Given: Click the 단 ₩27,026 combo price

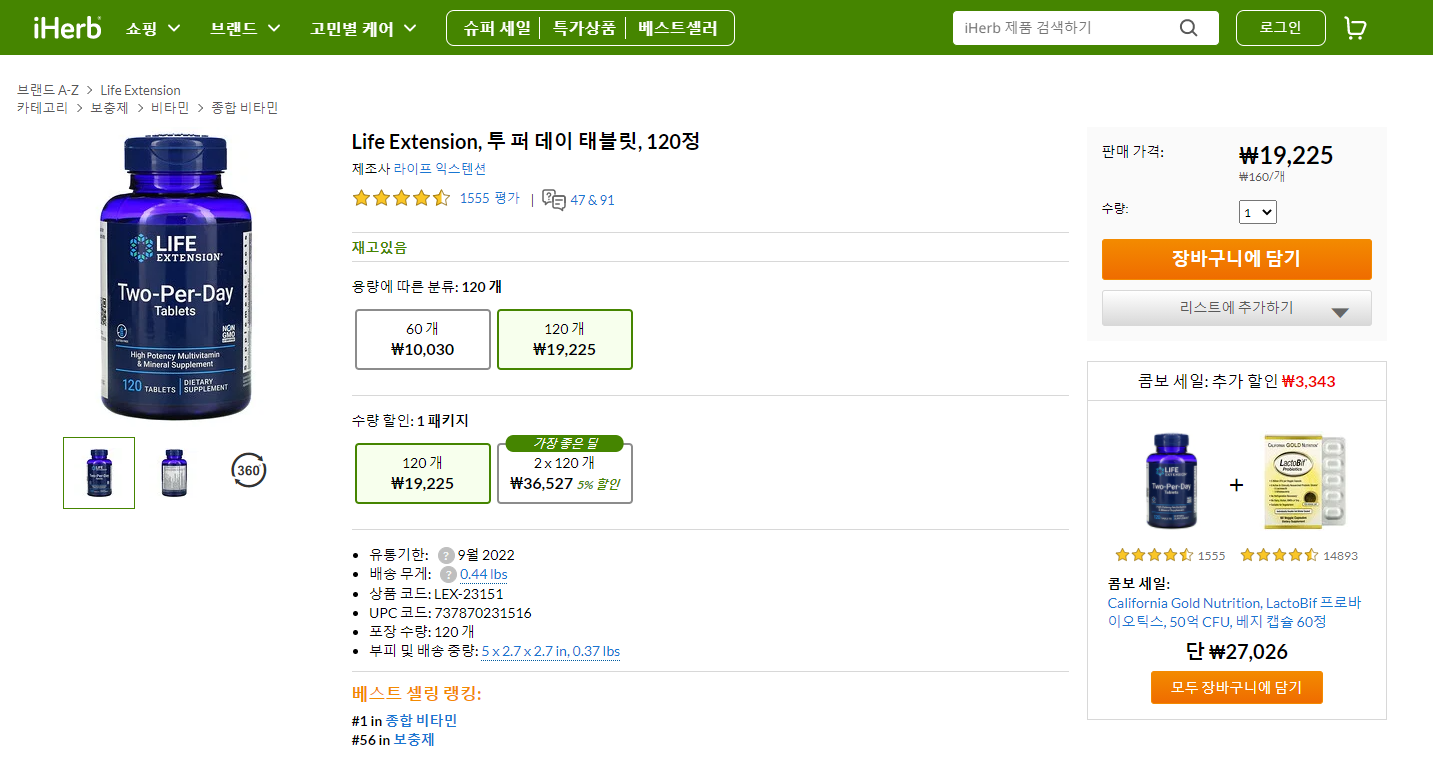Looking at the screenshot, I should point(1236,652).
